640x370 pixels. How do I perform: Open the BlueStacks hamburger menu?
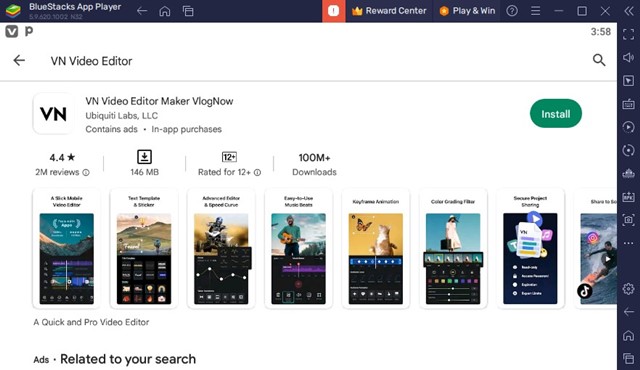coord(536,11)
